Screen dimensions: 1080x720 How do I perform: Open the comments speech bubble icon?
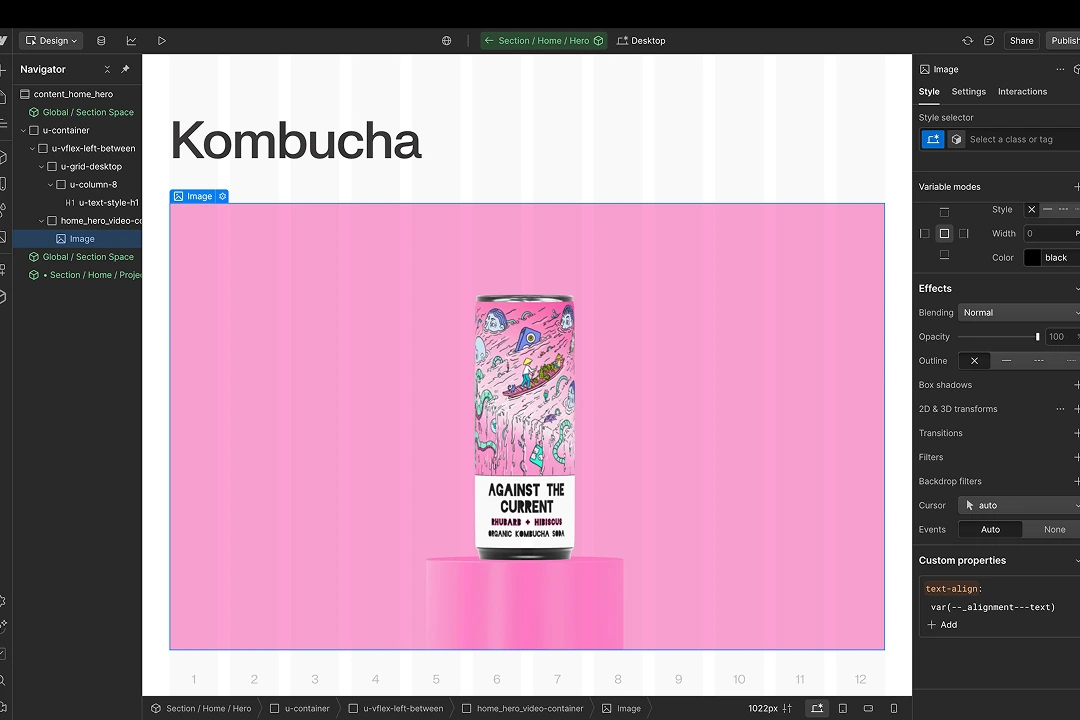pyautogui.click(x=989, y=41)
